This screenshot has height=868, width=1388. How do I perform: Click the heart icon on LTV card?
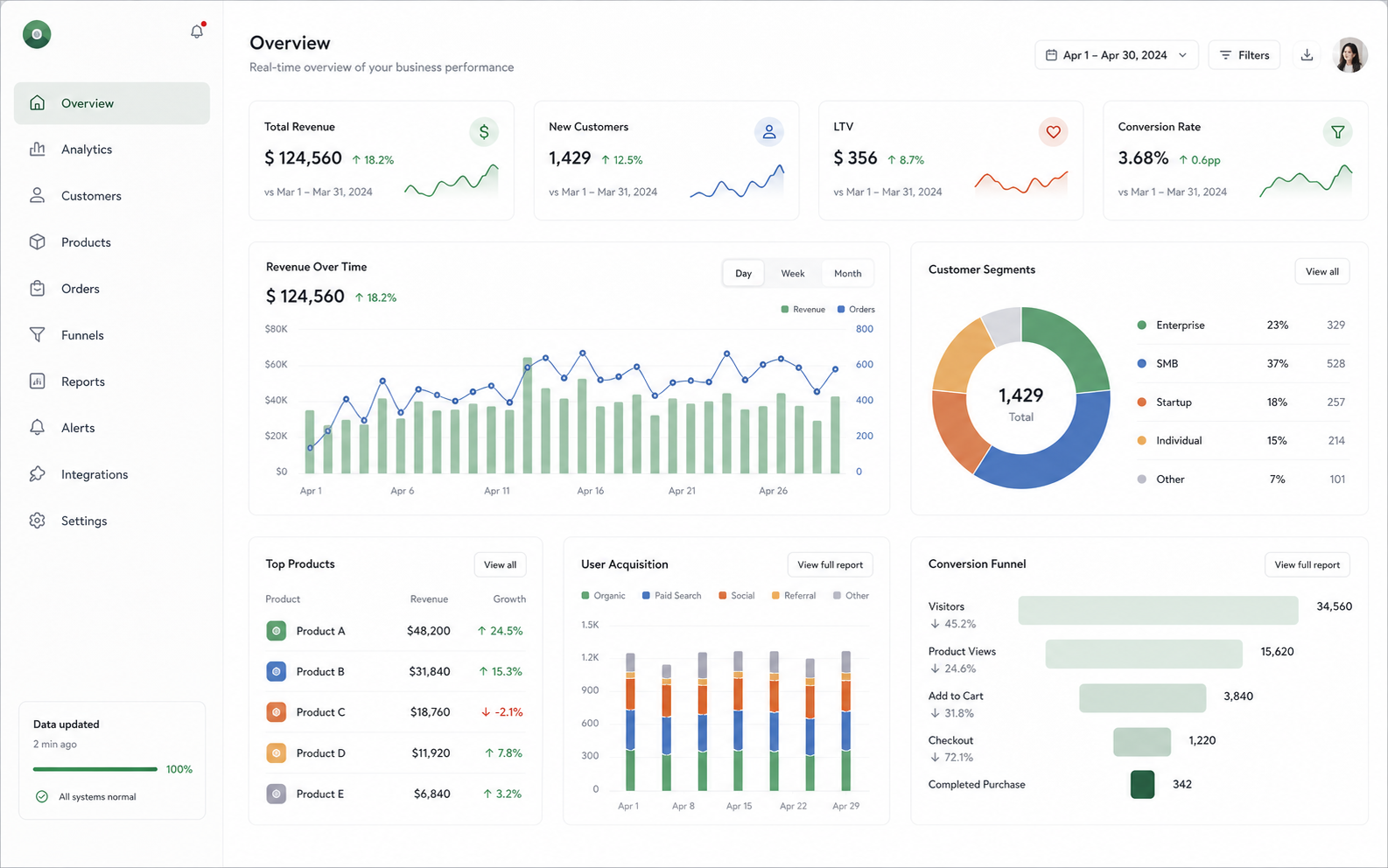click(x=1054, y=132)
